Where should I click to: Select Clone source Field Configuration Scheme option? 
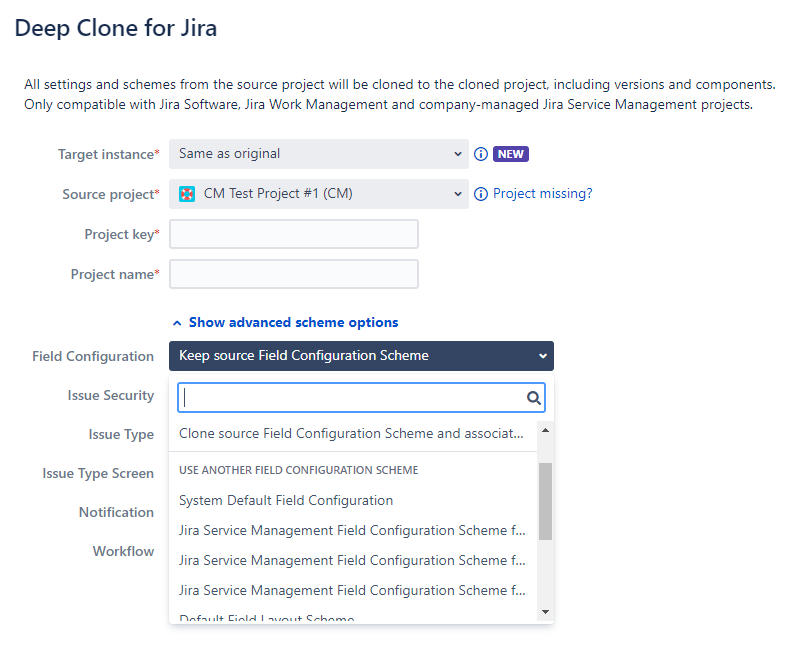[x=352, y=433]
